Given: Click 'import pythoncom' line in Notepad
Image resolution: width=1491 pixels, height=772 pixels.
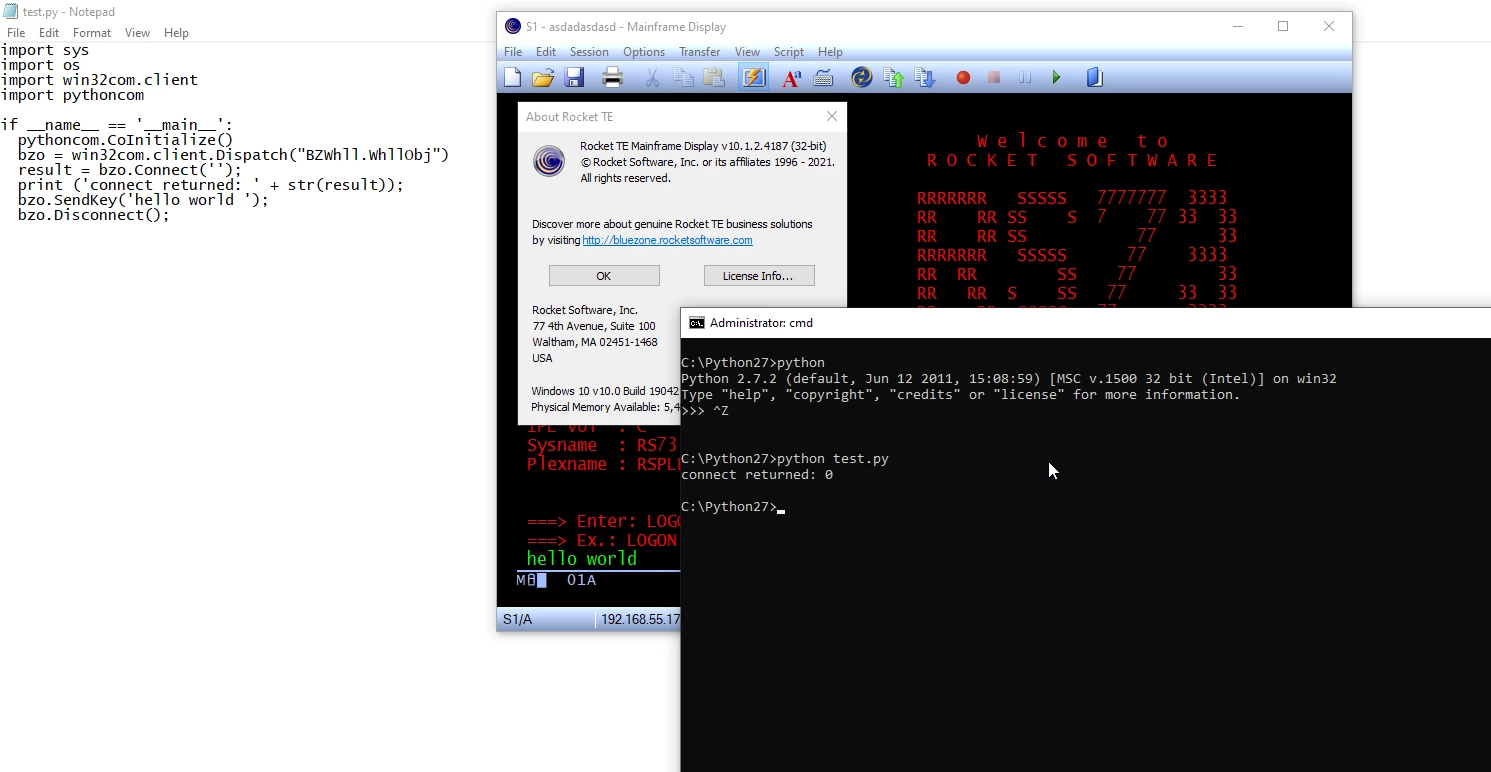Looking at the screenshot, I should pos(72,95).
